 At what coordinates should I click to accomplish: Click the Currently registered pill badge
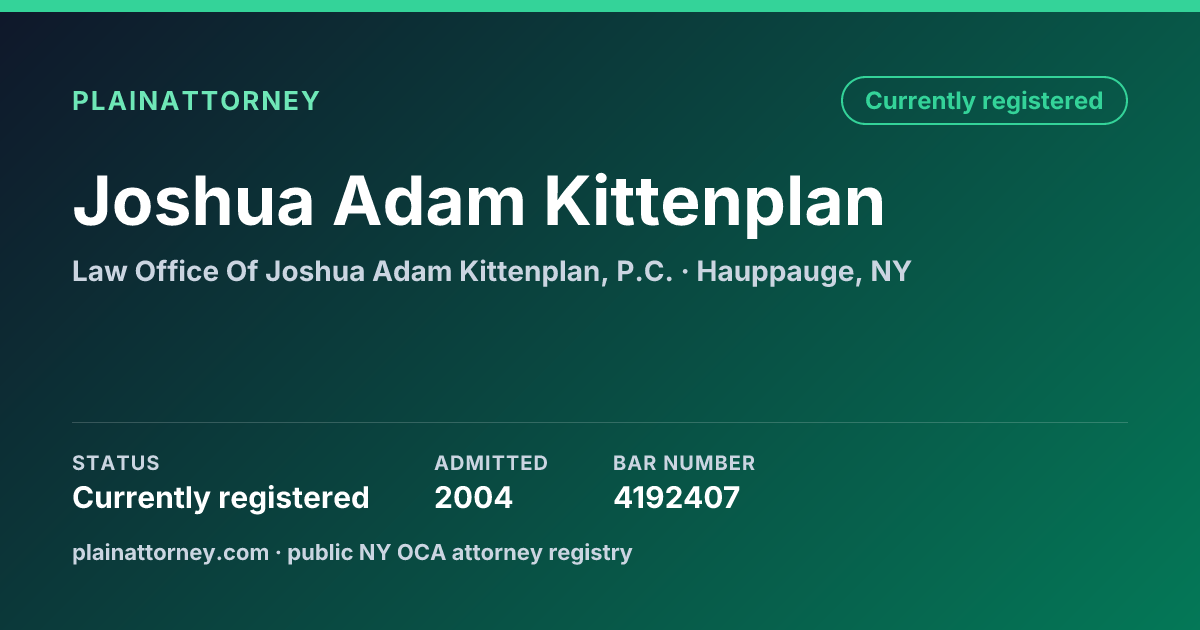(984, 101)
